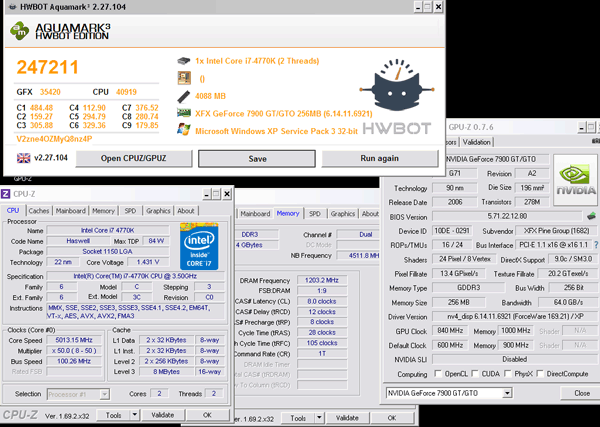Click the Validate button in front CPU-Z
Screen dimensions: 600x427
pos(163,415)
